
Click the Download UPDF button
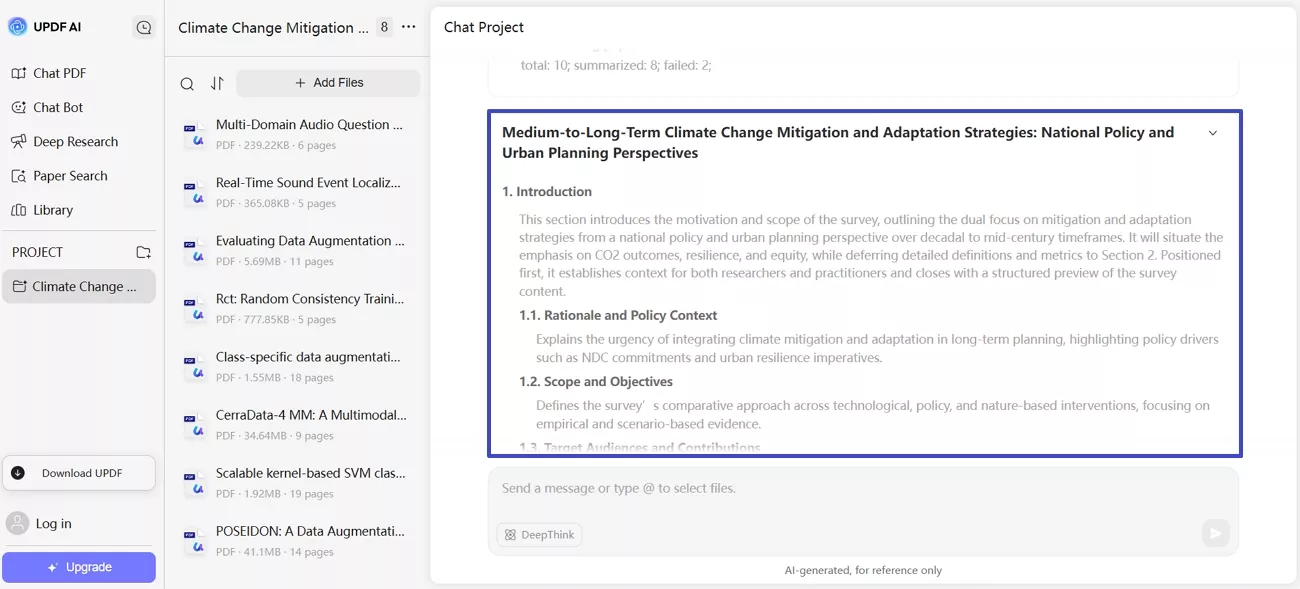(x=79, y=473)
